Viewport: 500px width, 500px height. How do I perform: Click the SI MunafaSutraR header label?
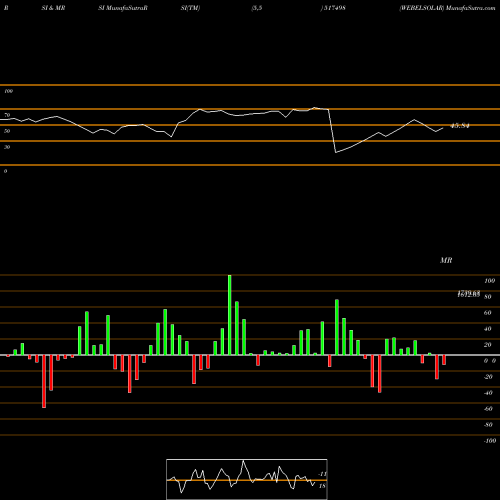(123, 8)
